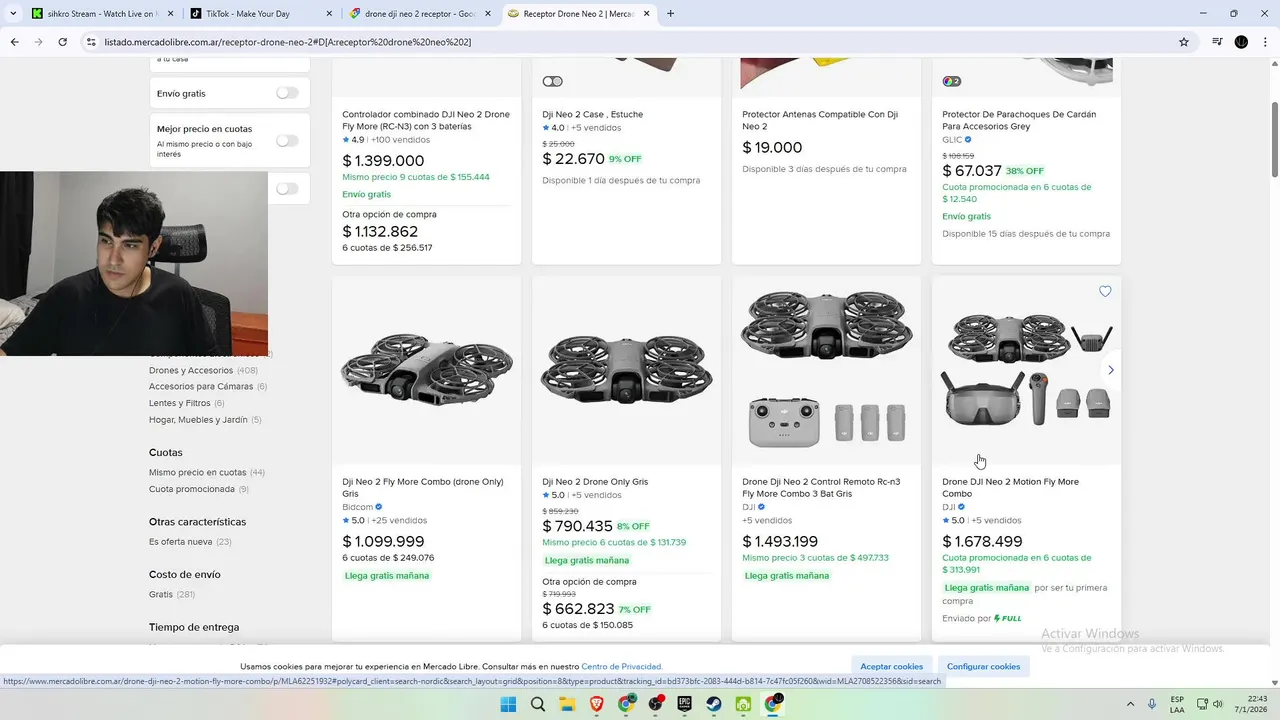Open ESP LAA language selector

1178,704
